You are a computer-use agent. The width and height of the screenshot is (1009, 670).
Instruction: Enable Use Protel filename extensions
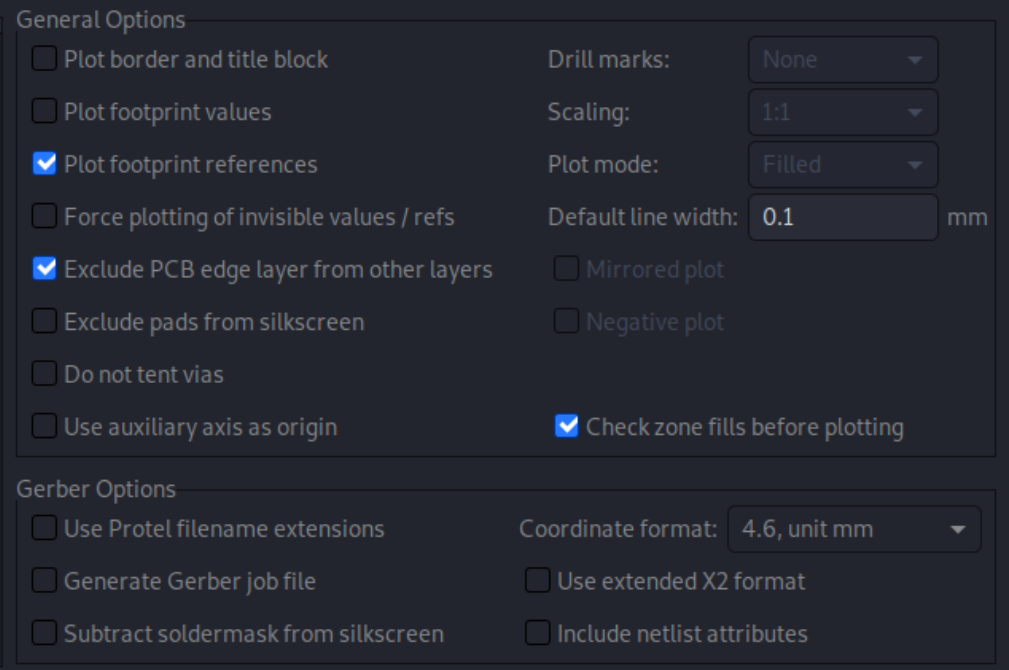[x=44, y=528]
